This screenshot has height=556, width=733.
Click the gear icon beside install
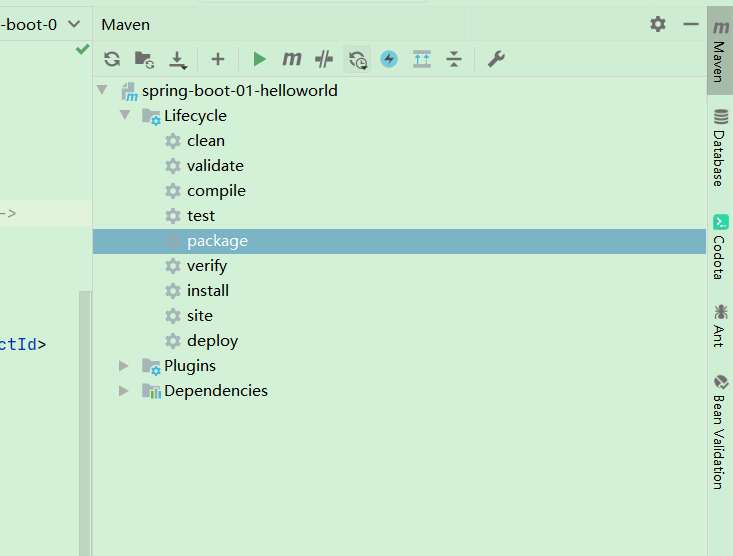point(173,291)
